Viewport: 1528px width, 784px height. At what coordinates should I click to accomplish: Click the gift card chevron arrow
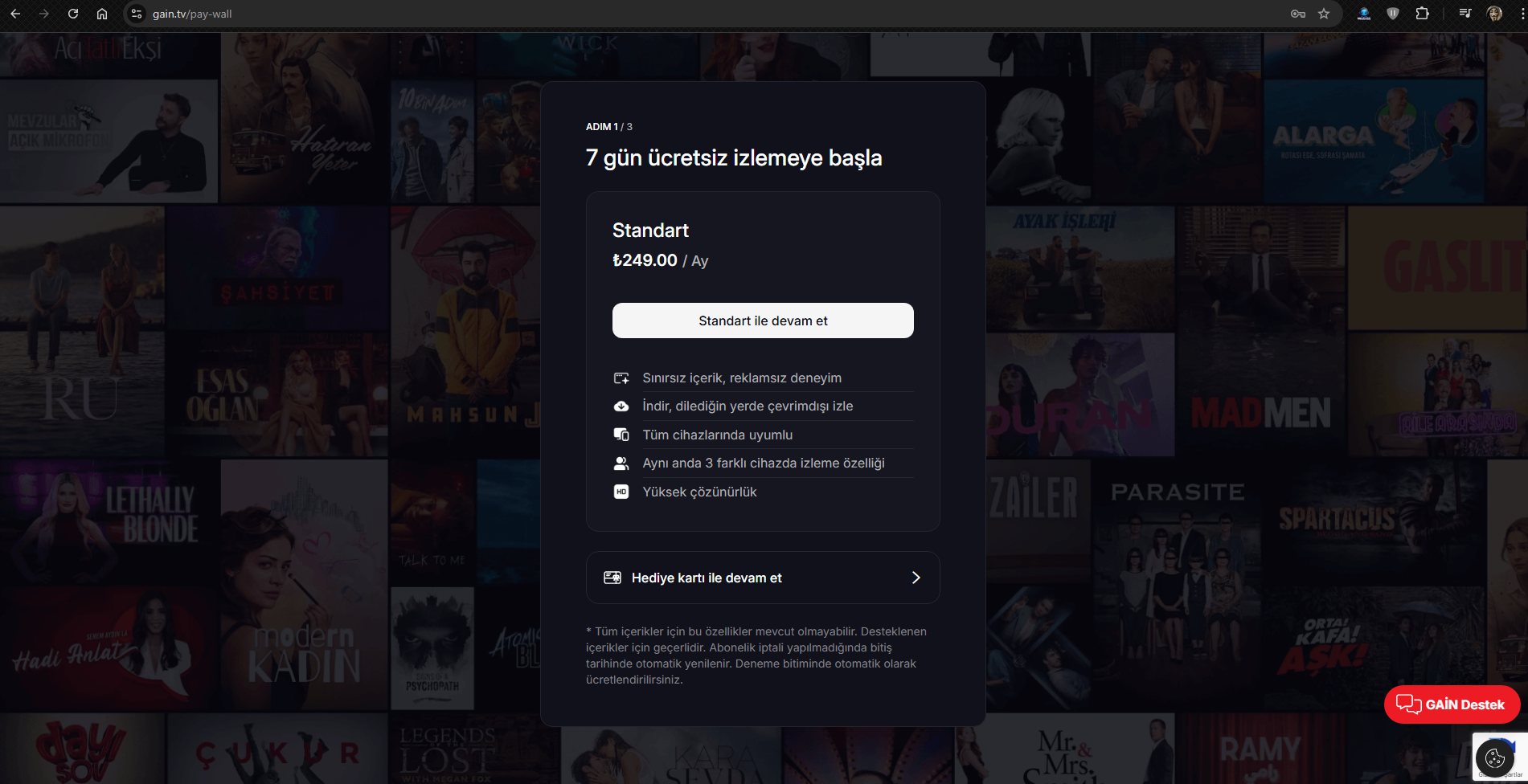916,578
